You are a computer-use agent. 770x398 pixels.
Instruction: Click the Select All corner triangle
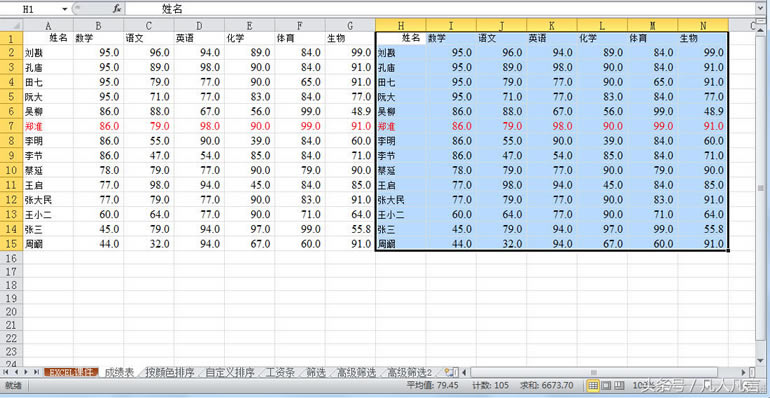(12, 25)
